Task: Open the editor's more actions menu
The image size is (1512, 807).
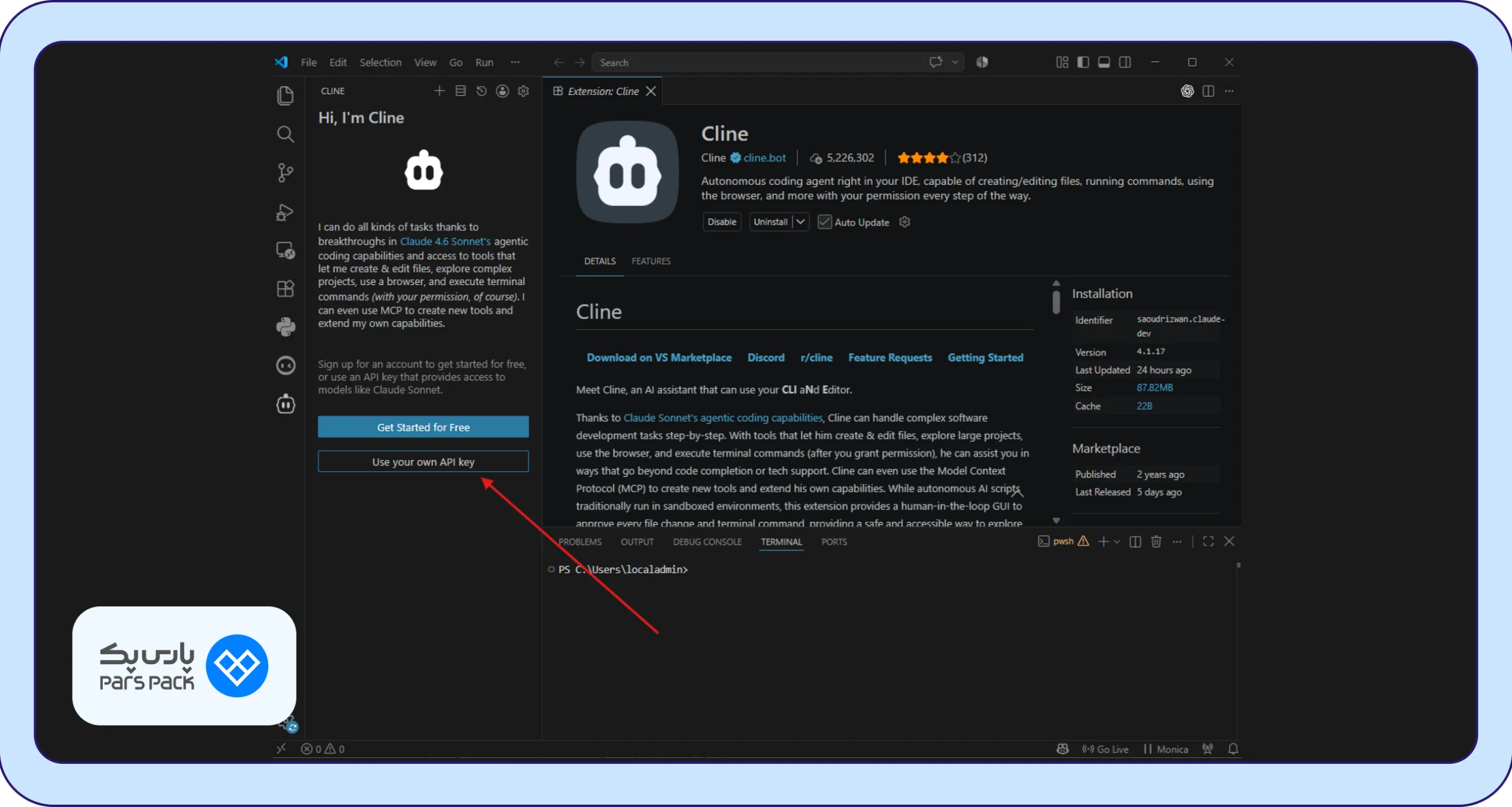Action: click(1229, 91)
